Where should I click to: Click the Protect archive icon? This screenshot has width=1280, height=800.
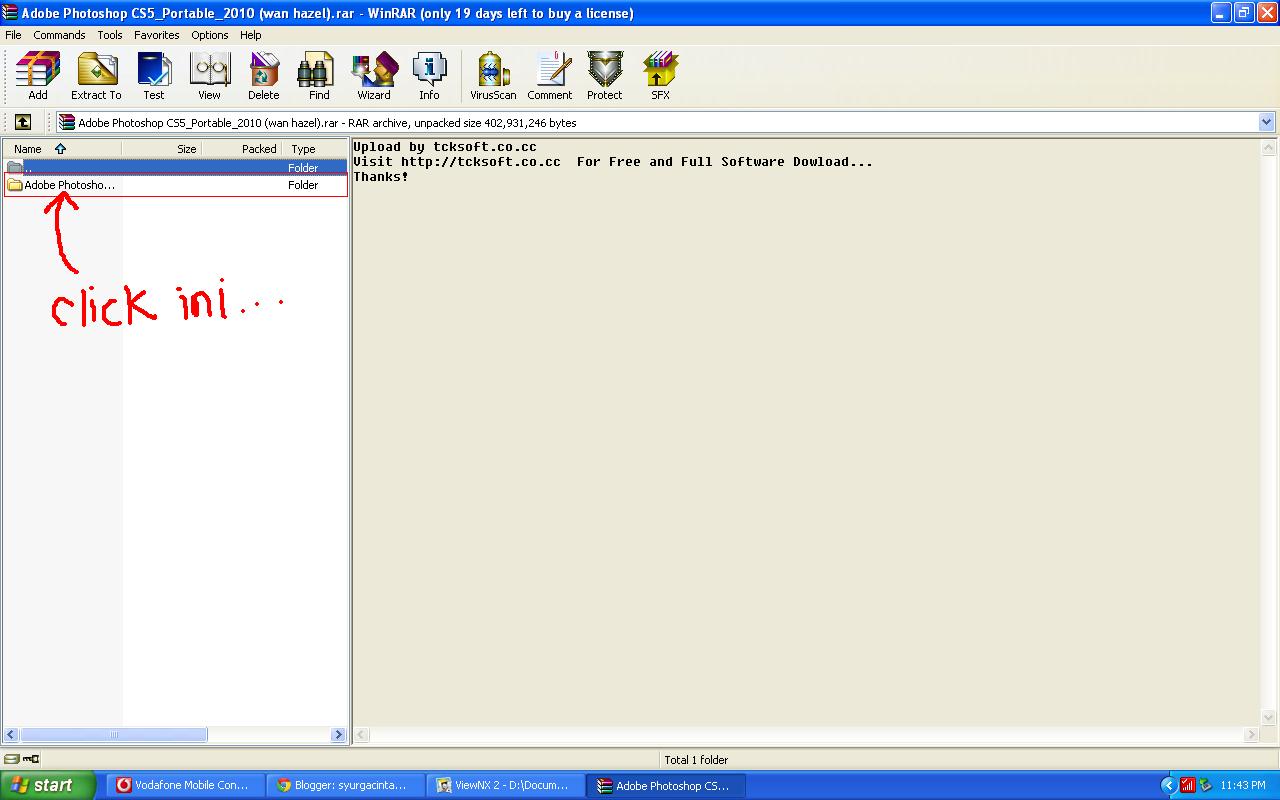(605, 76)
